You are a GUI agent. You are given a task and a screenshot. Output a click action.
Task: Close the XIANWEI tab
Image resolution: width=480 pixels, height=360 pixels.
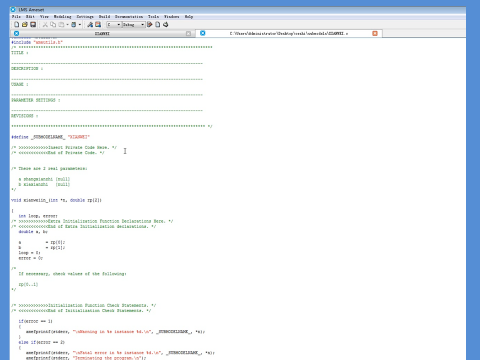coord(188,33)
